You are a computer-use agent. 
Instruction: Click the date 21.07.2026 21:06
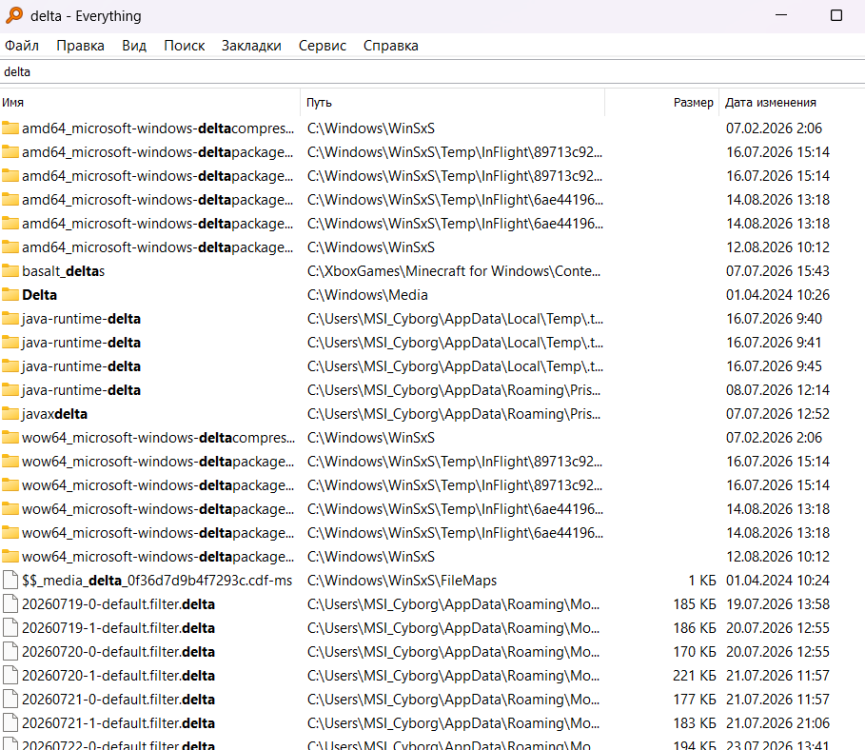coord(777,723)
